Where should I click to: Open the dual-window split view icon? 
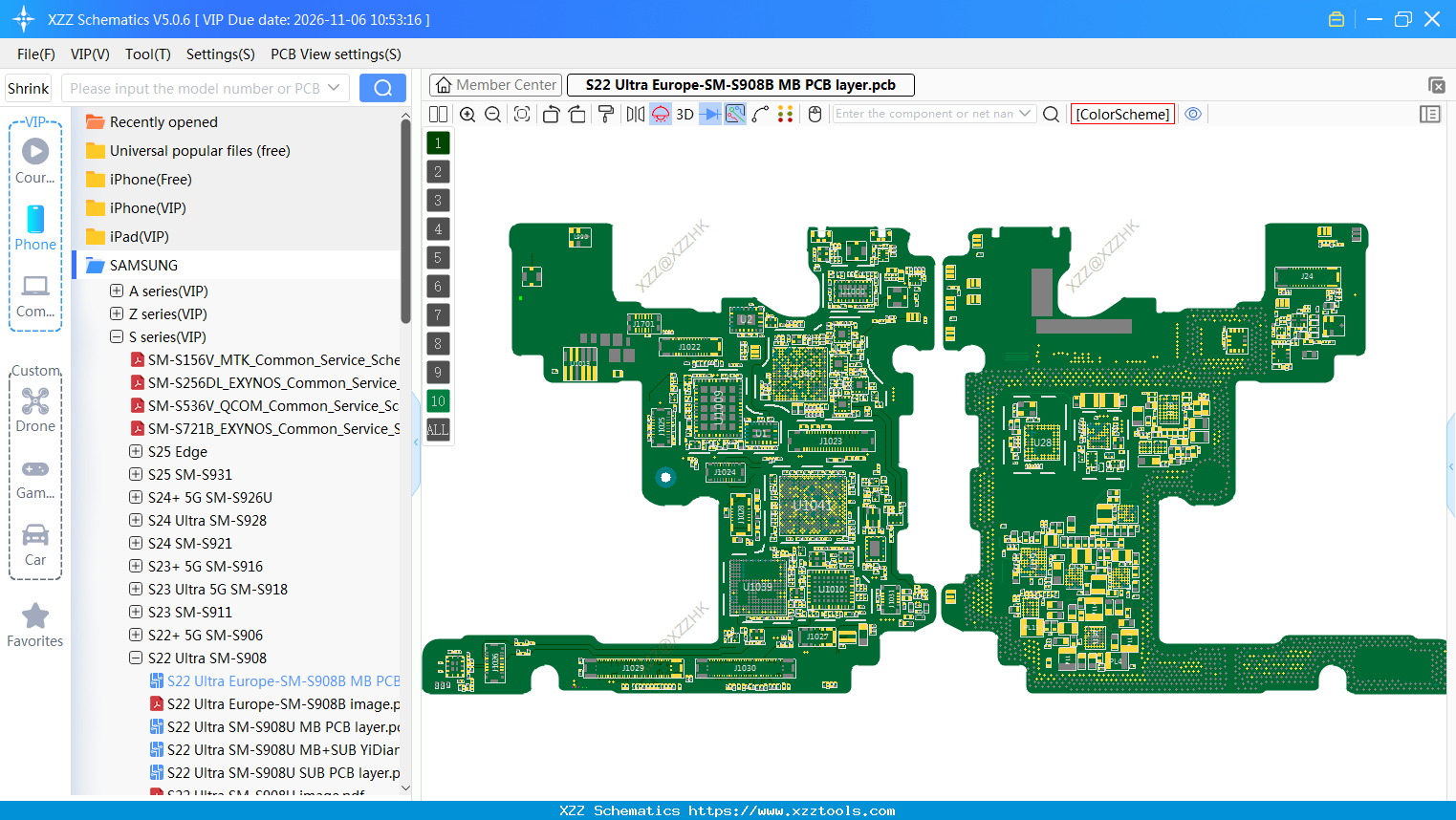coord(438,114)
